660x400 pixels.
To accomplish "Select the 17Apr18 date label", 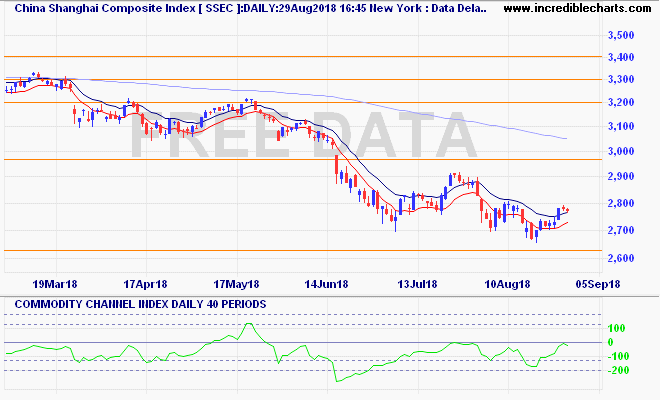I will (146, 283).
